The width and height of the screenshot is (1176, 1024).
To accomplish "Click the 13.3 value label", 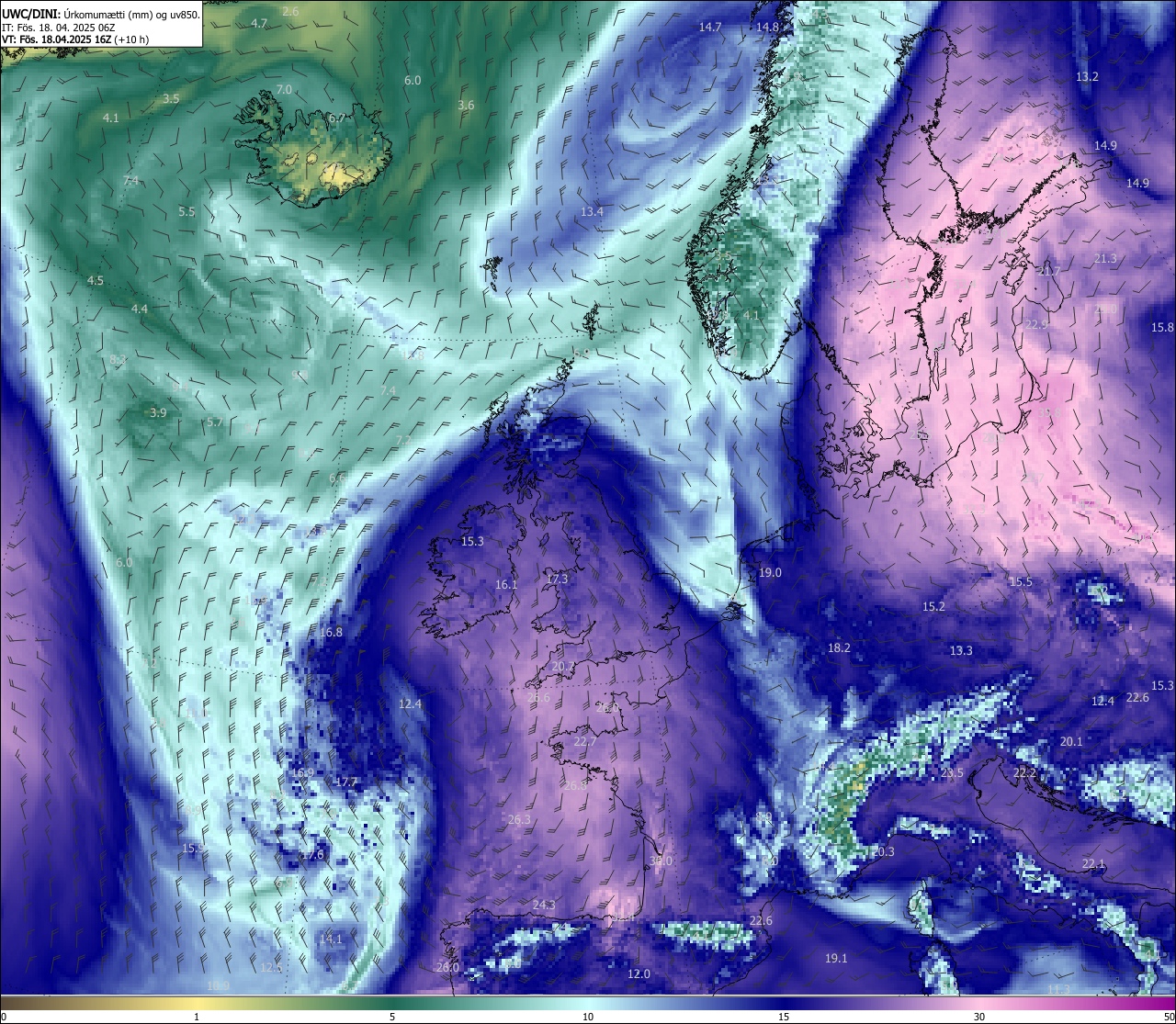I will (961, 650).
